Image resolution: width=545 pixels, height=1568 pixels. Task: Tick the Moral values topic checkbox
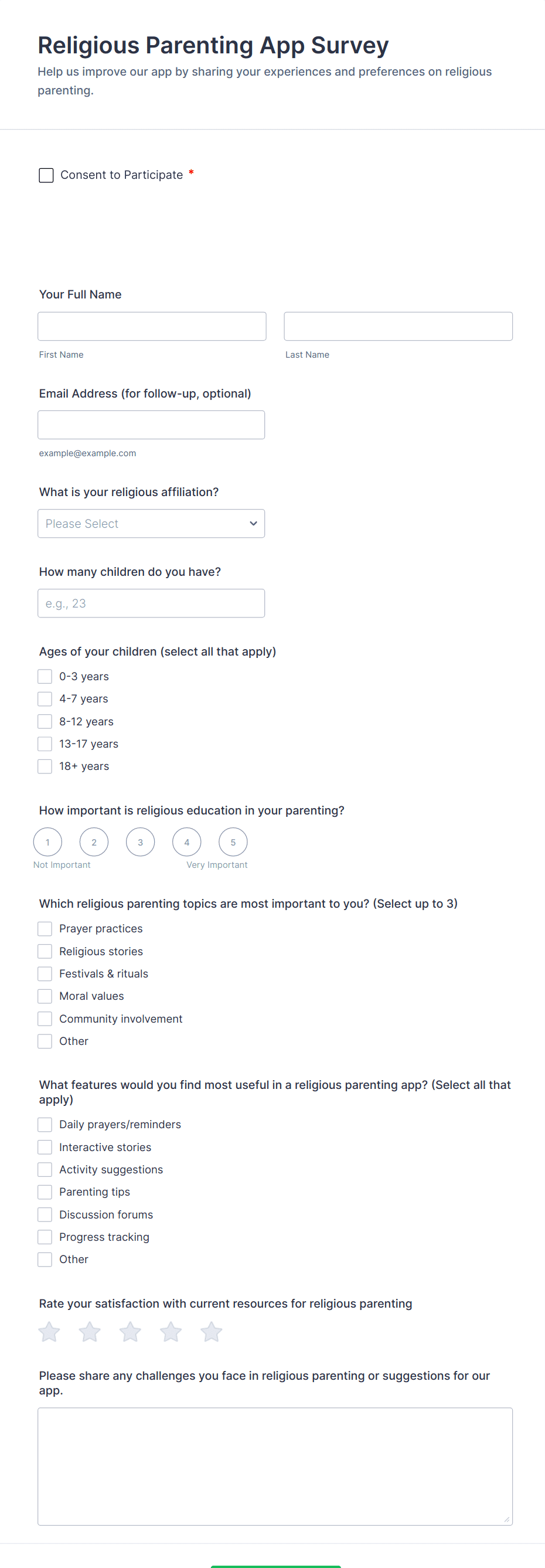tap(45, 996)
